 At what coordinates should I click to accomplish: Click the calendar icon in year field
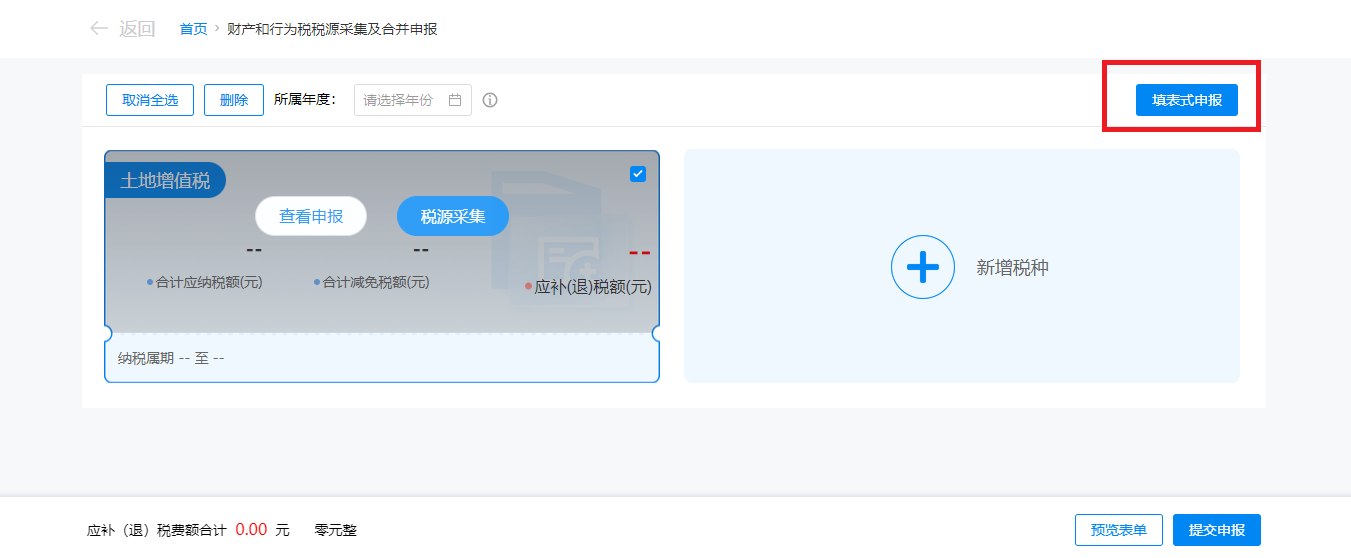455,100
